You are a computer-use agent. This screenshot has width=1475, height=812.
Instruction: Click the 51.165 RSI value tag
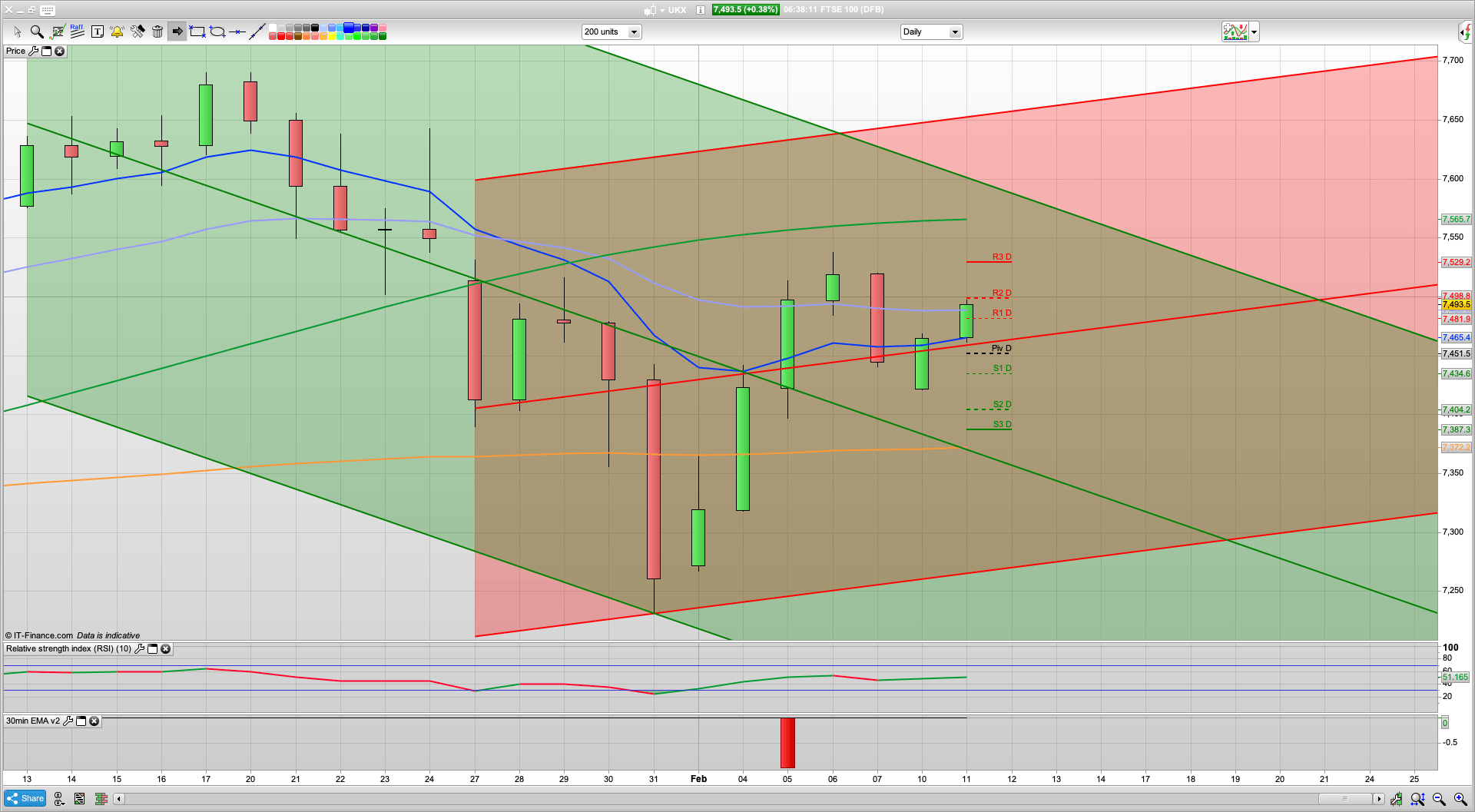[x=1455, y=678]
